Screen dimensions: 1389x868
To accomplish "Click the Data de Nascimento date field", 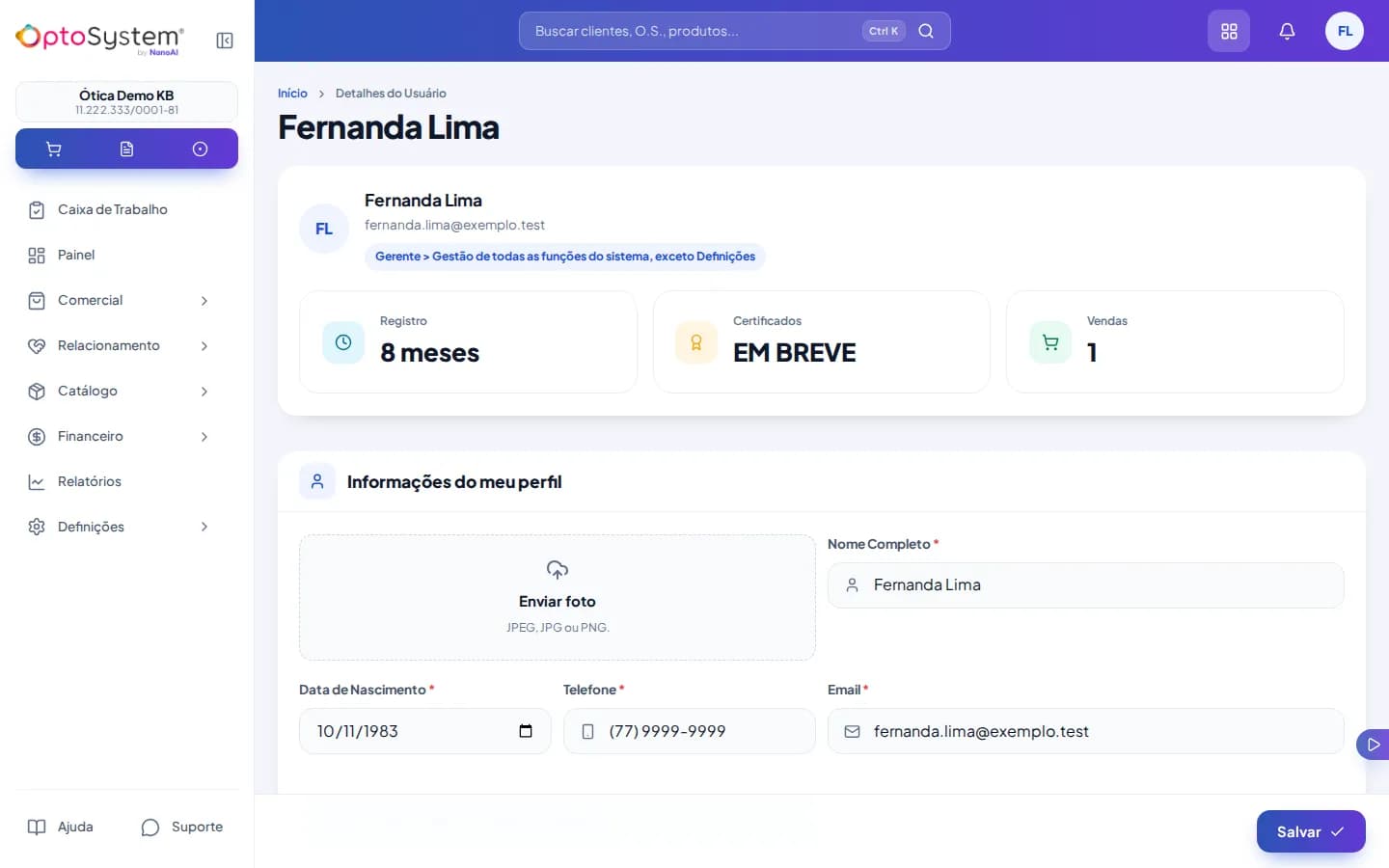I will pos(425,731).
